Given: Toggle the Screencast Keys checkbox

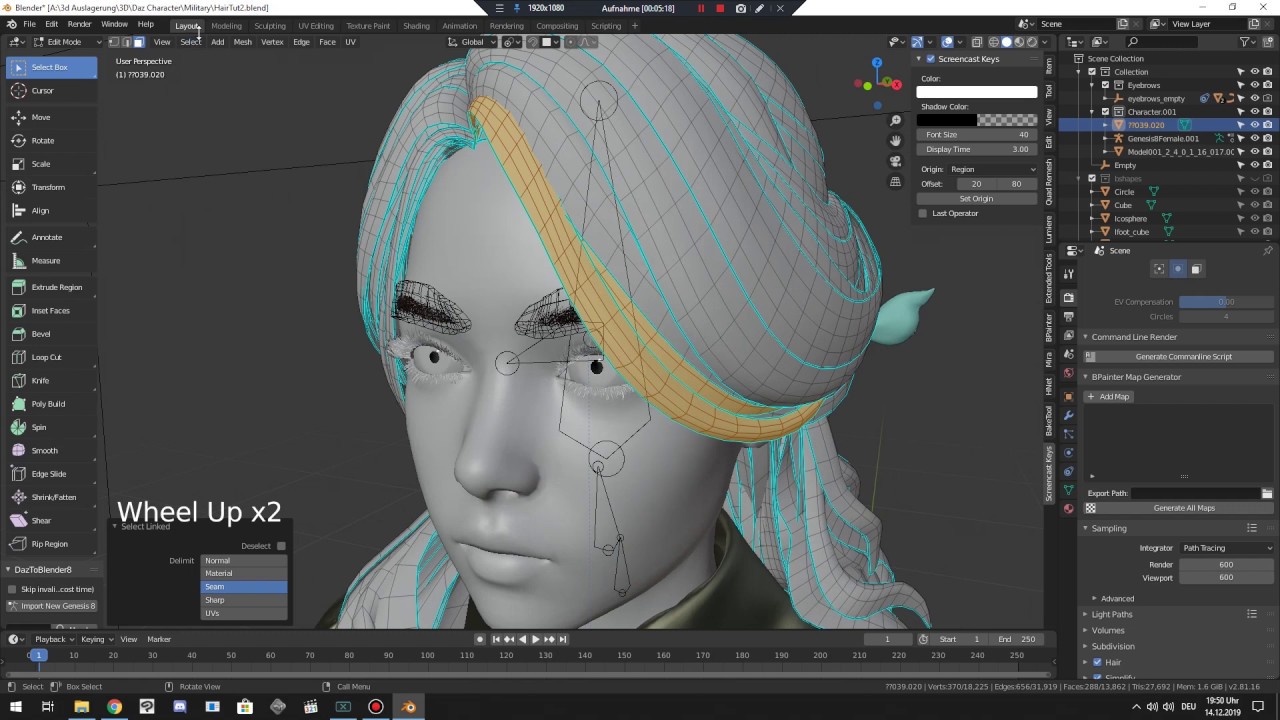Looking at the screenshot, I should (931, 59).
